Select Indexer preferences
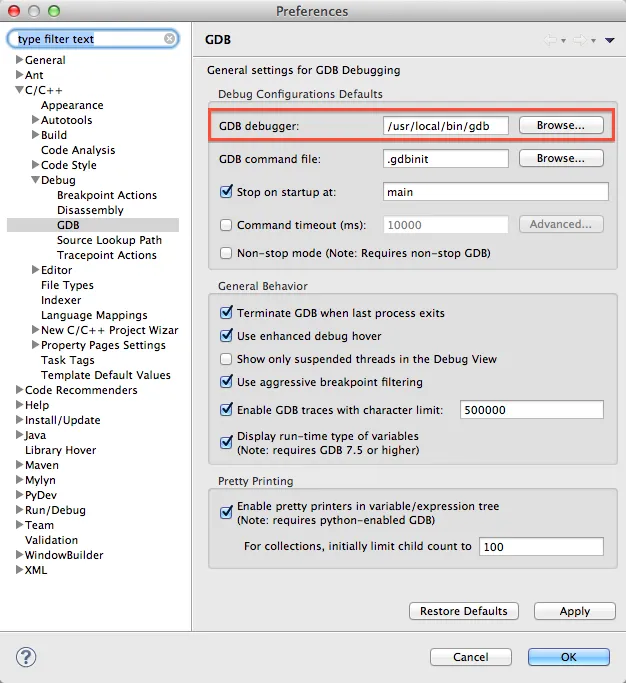Viewport: 626px width, 683px height. point(61,300)
